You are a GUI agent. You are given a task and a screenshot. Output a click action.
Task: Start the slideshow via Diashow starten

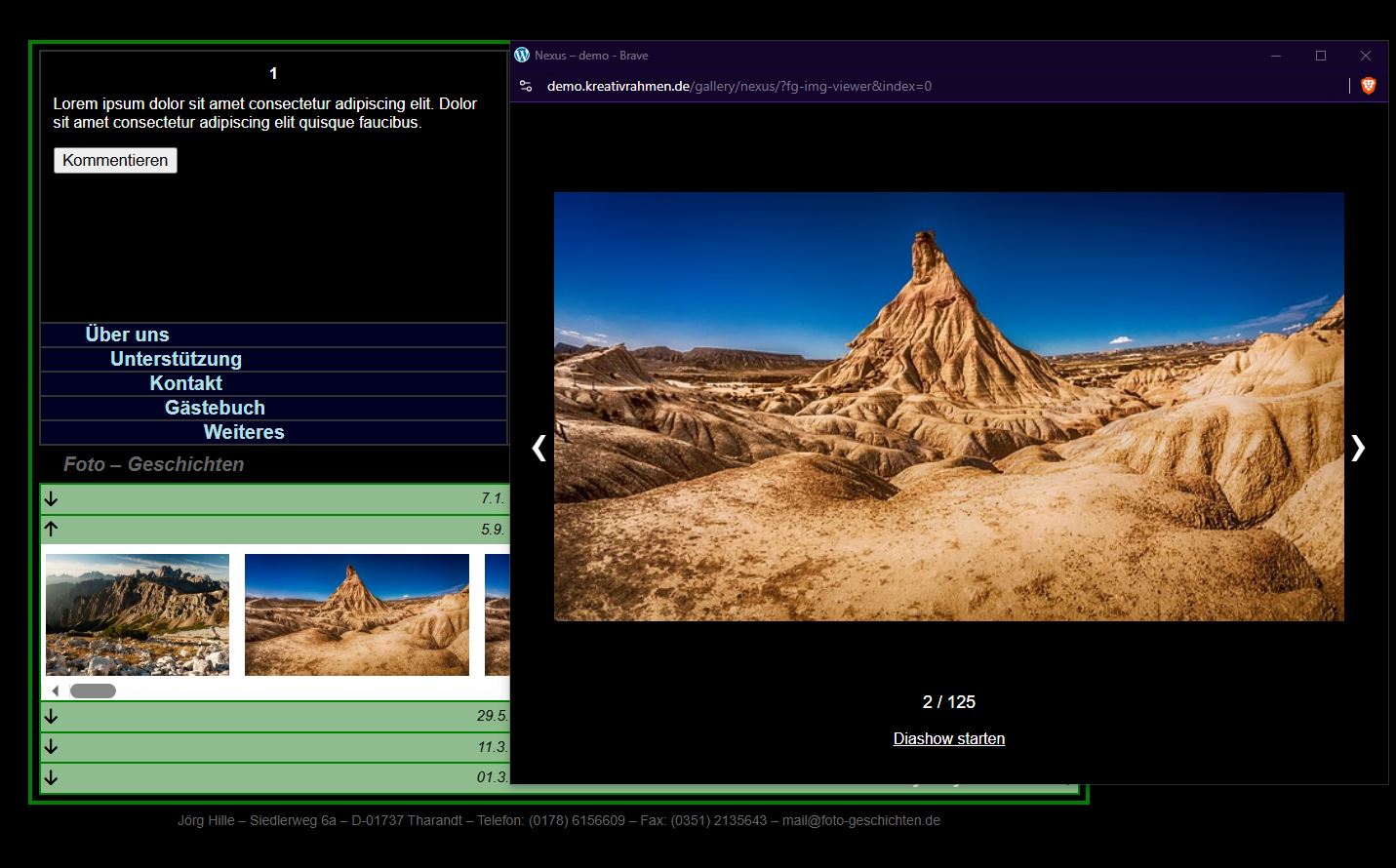(x=948, y=738)
